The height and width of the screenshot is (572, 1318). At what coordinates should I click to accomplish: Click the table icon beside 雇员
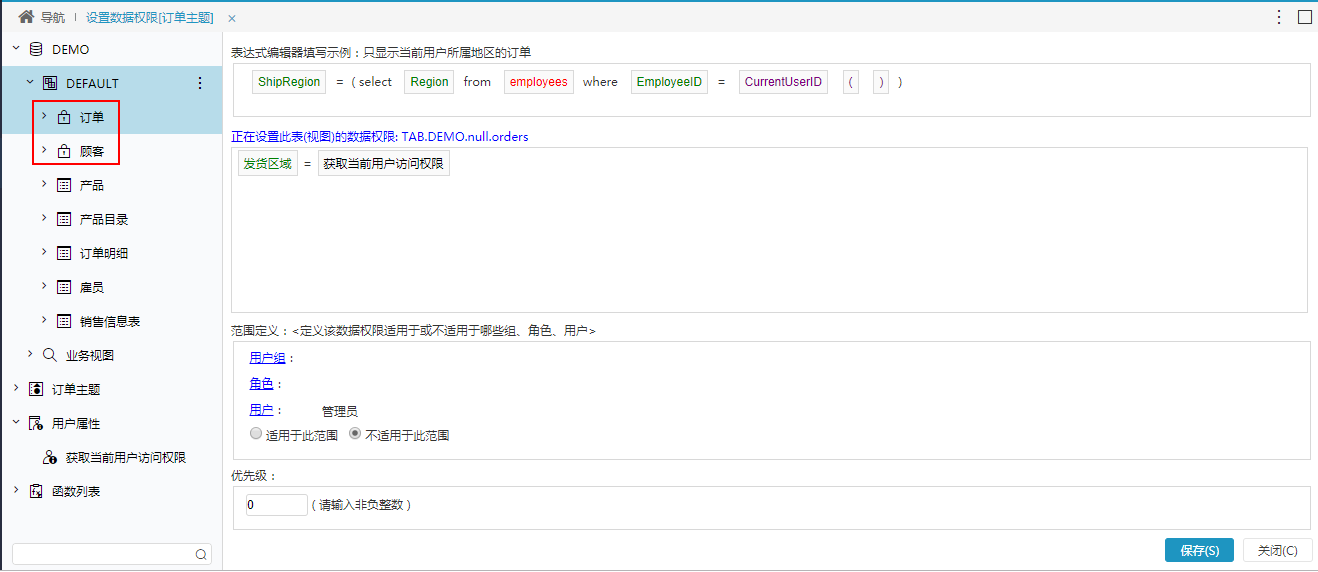(64, 287)
